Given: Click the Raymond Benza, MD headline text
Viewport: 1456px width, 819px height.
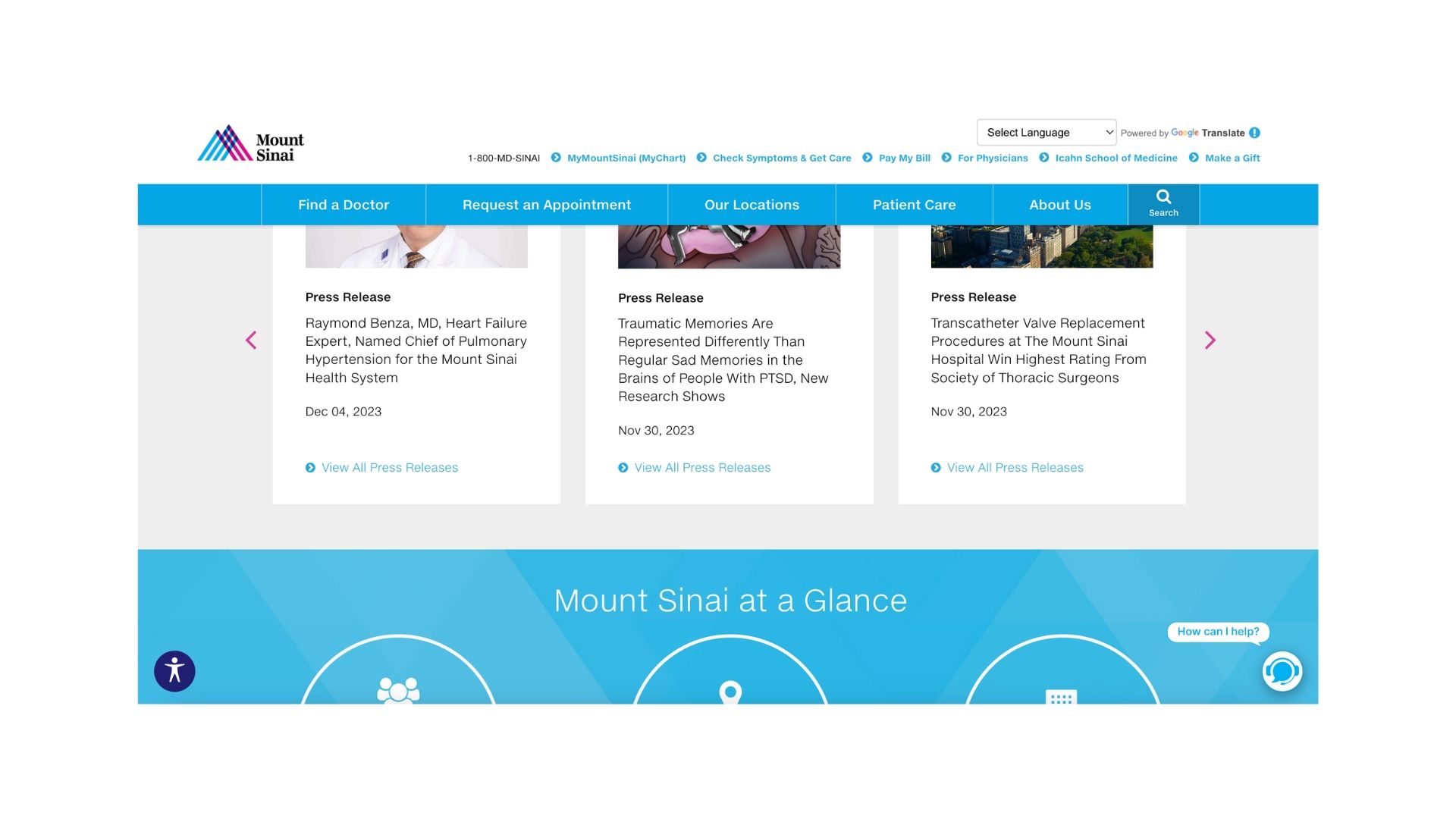Looking at the screenshot, I should click(416, 350).
